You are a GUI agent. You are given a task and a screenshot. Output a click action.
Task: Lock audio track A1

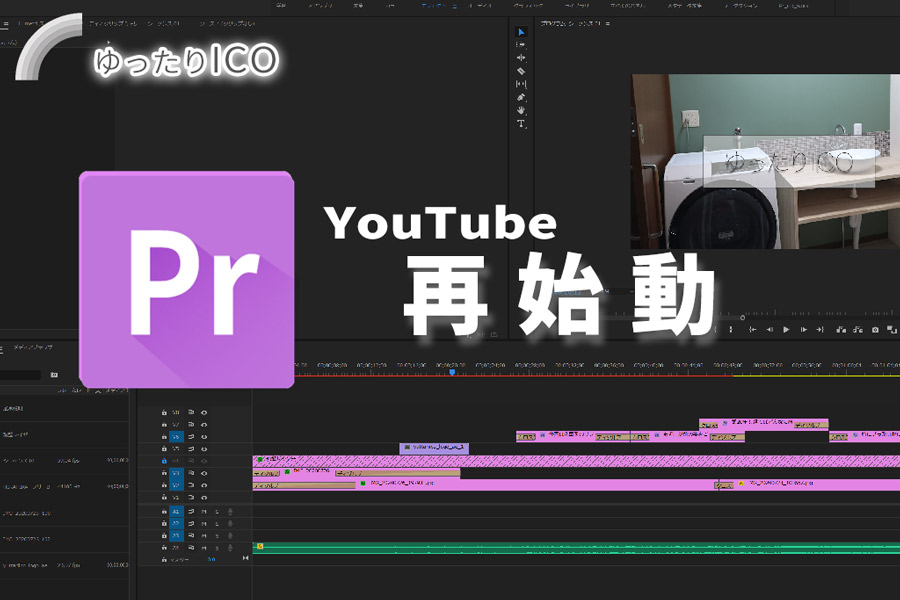pyautogui.click(x=164, y=512)
